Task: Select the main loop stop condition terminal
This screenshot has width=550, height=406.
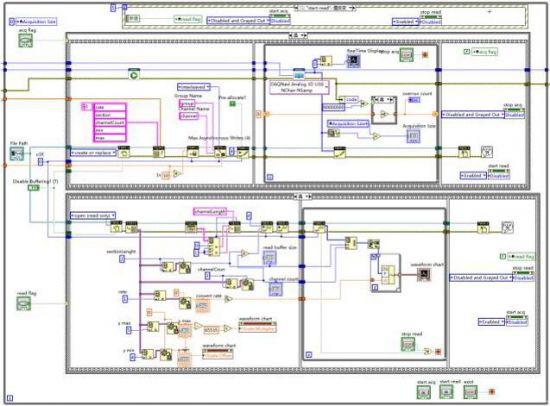Action: click(492, 392)
